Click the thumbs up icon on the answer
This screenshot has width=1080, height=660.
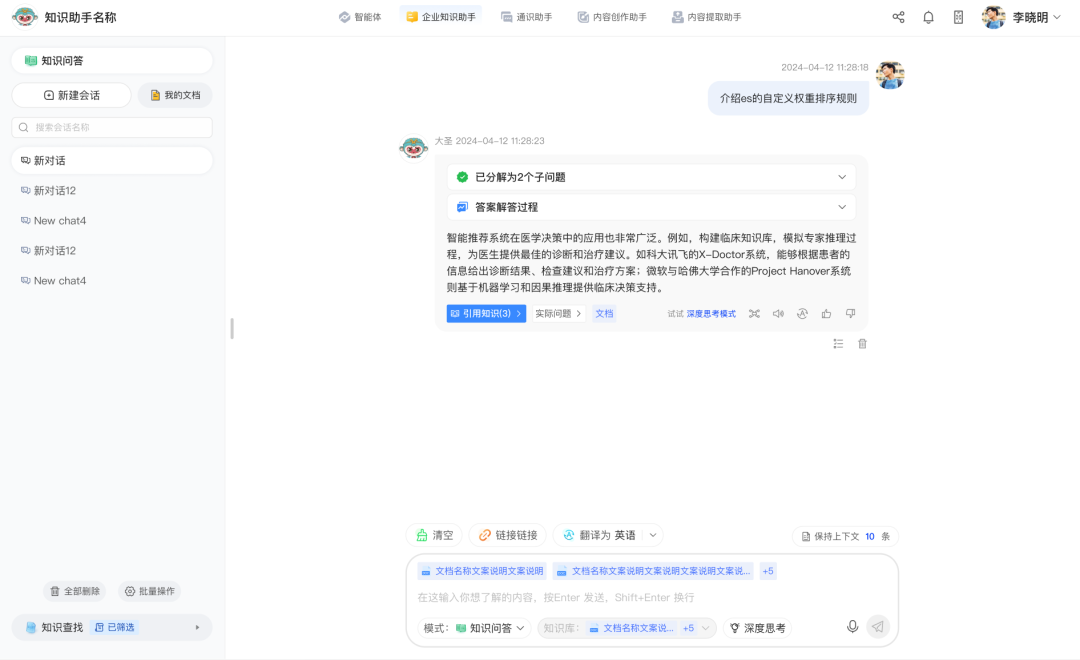826,314
